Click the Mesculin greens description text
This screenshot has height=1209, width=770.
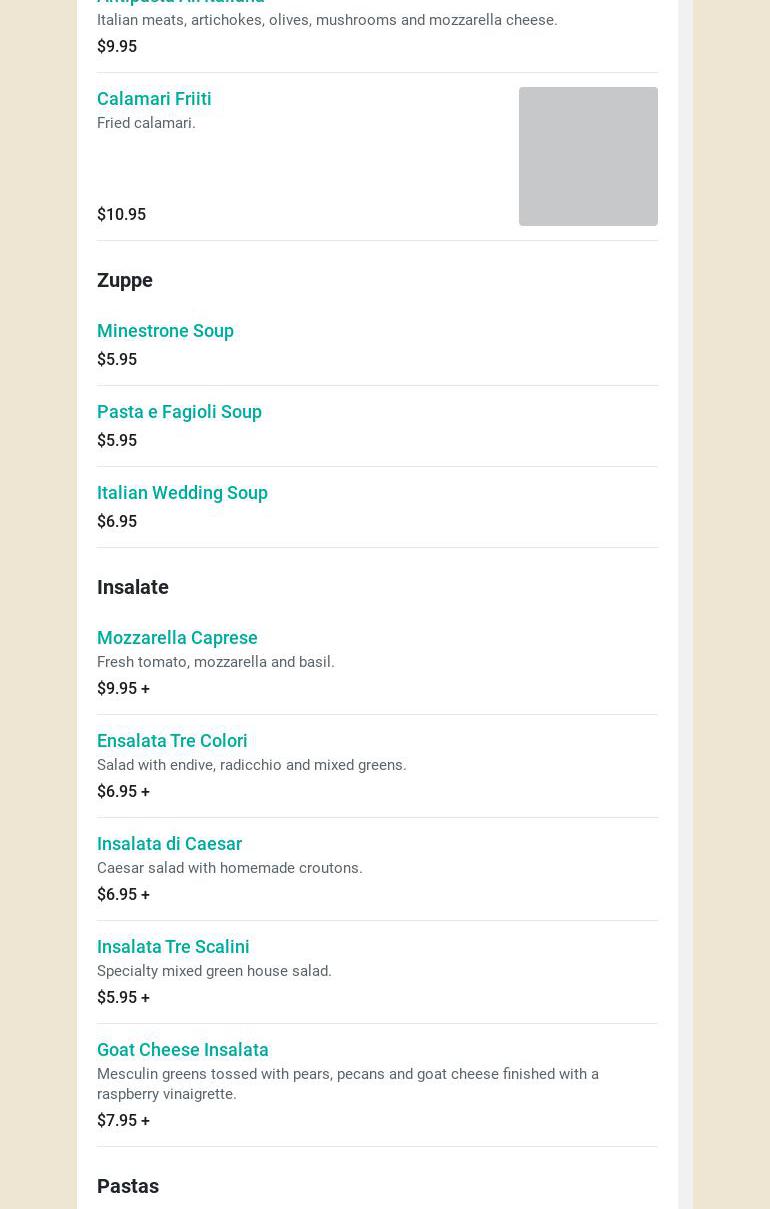click(x=347, y=1084)
